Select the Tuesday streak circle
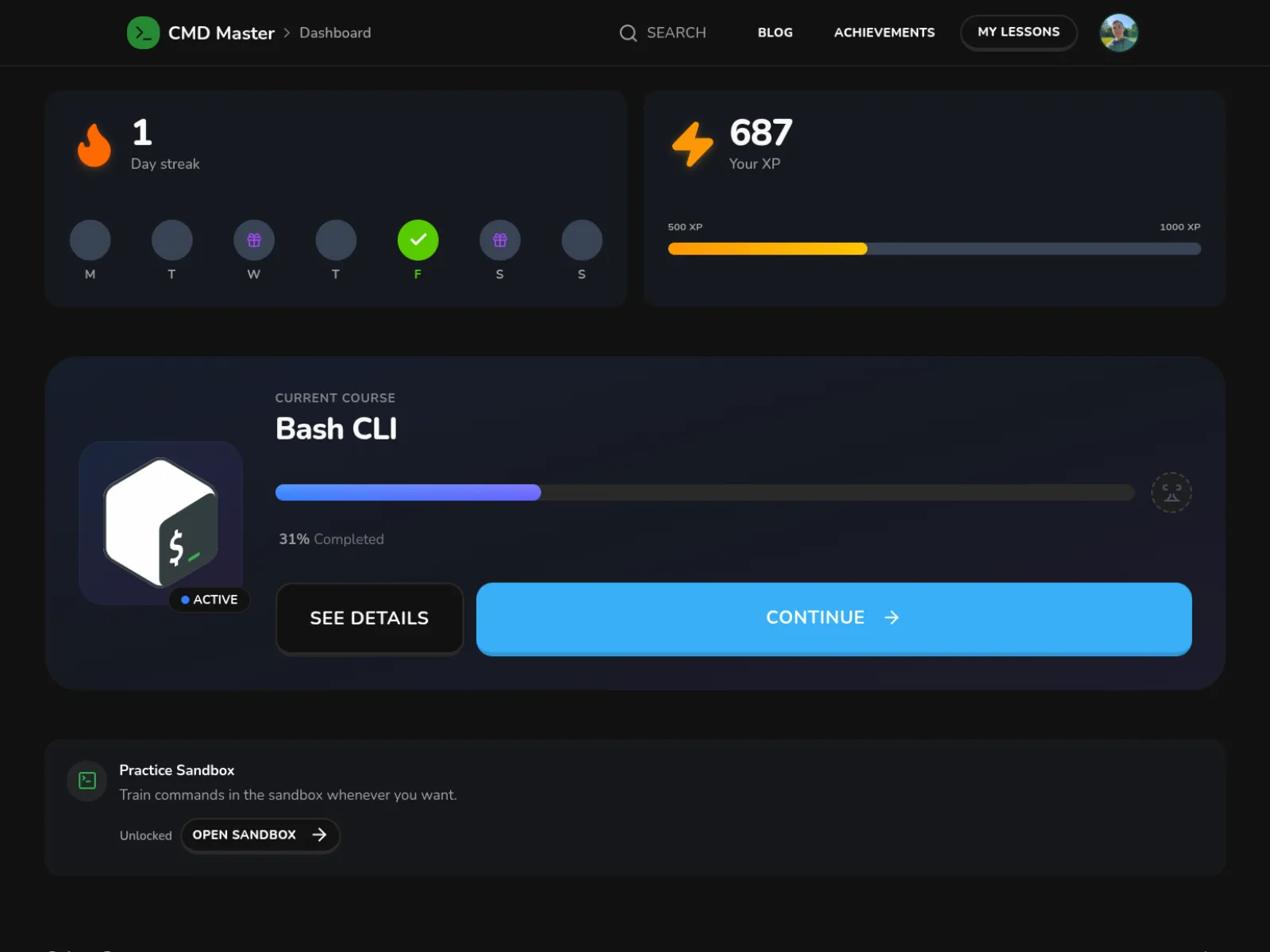 coord(171,240)
